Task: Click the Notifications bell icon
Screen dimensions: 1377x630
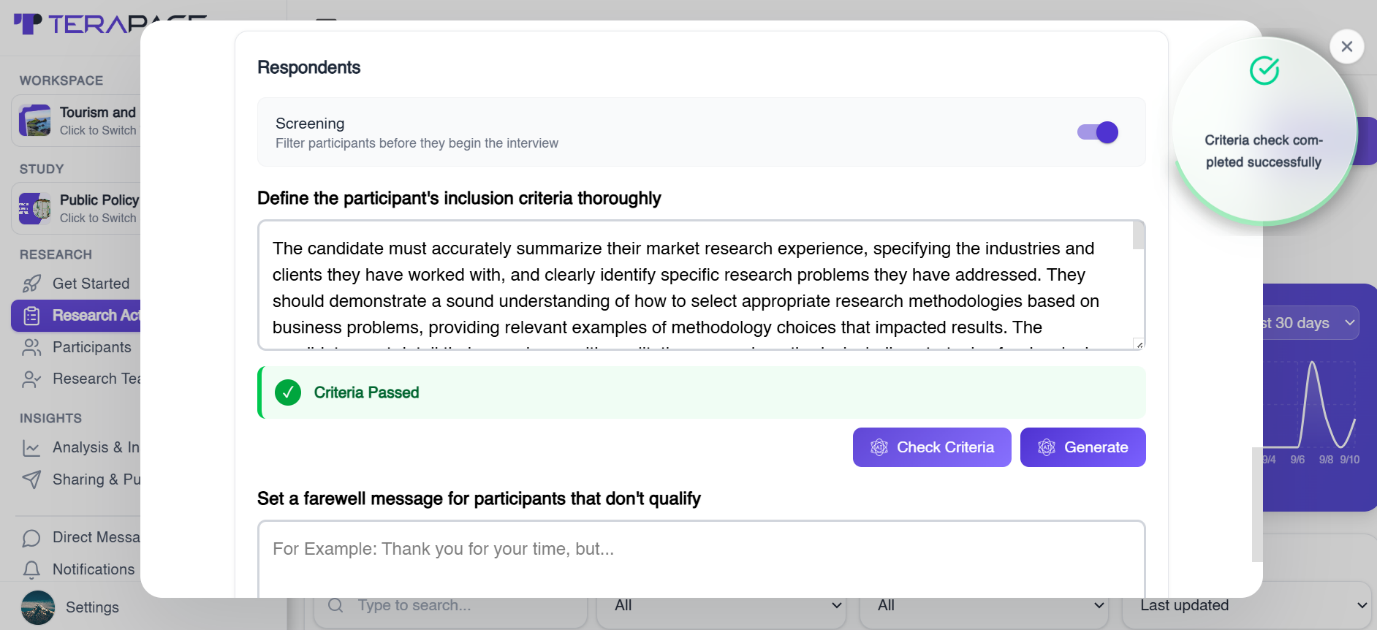Action: click(x=32, y=569)
